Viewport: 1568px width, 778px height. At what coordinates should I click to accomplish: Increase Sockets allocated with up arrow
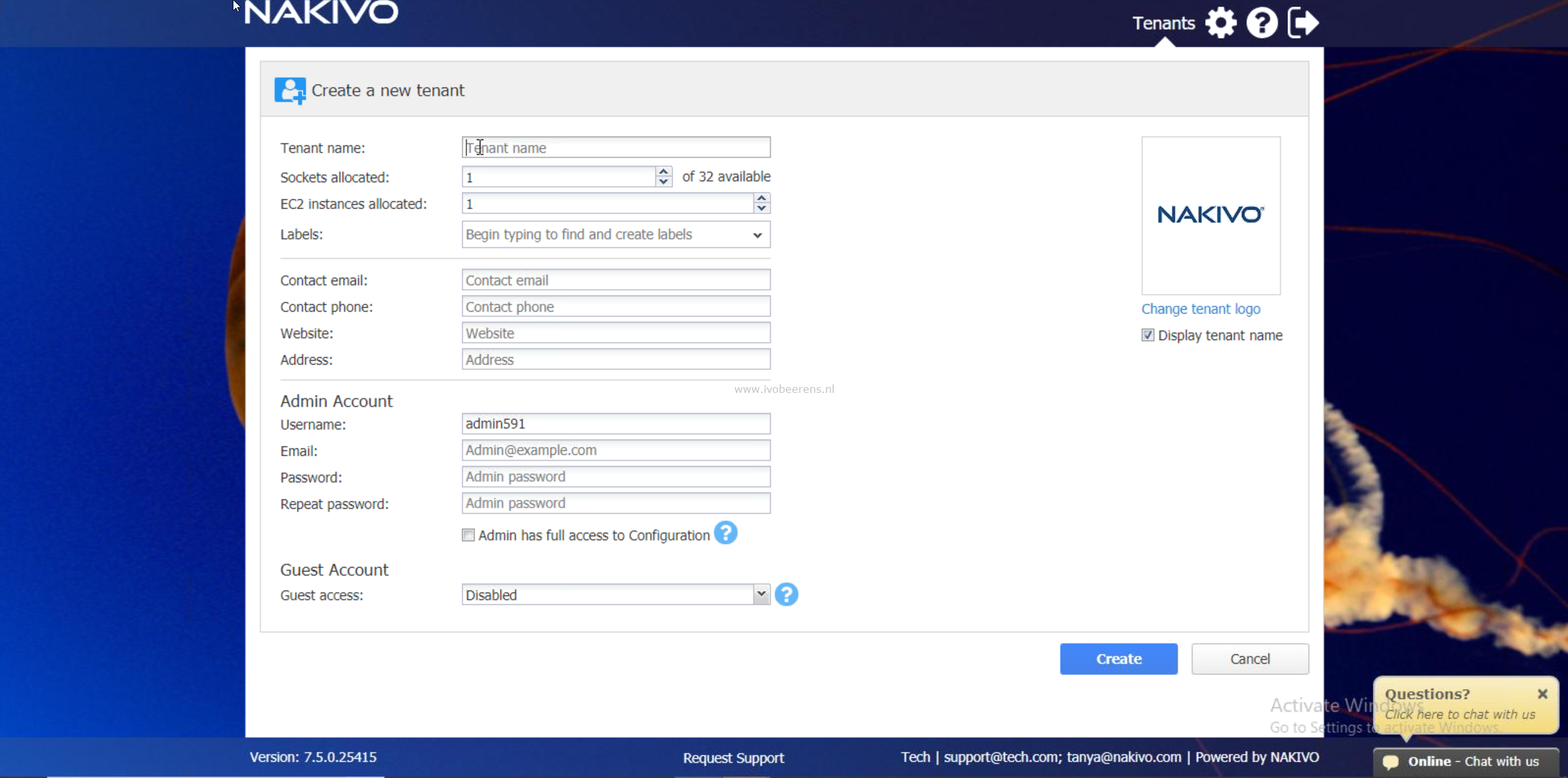pyautogui.click(x=663, y=172)
